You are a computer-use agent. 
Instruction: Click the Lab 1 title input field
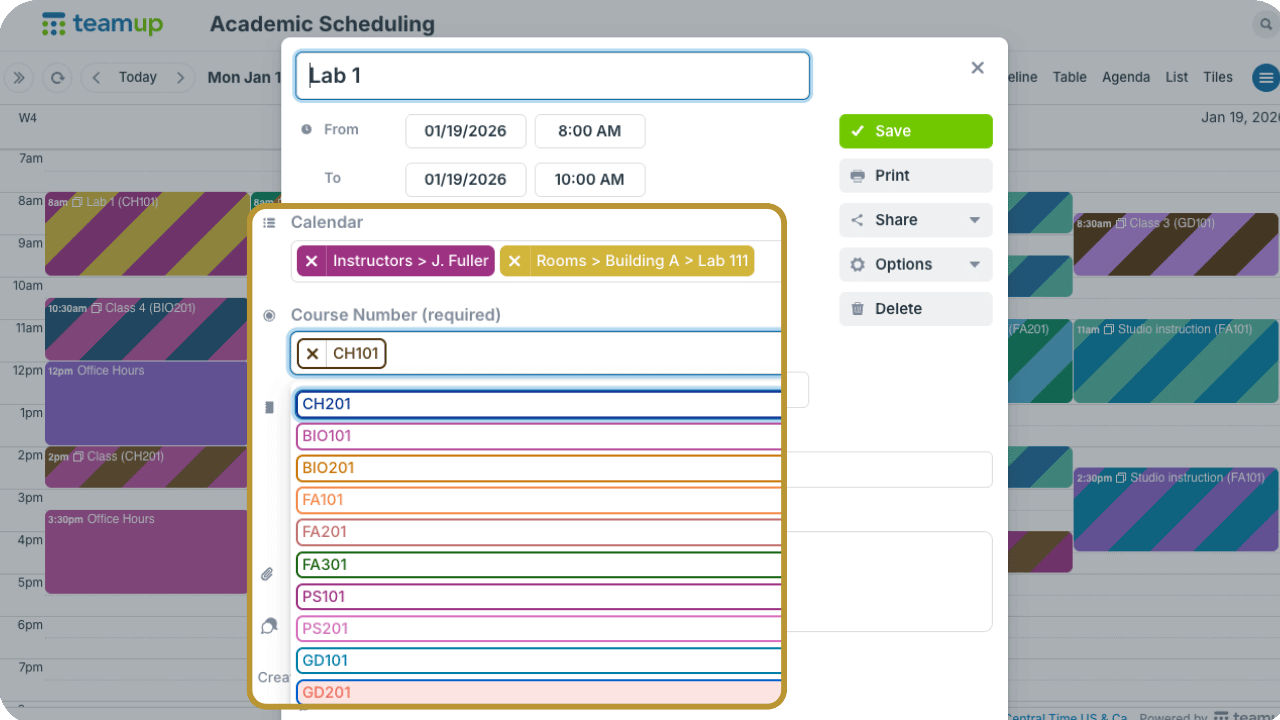pos(552,76)
